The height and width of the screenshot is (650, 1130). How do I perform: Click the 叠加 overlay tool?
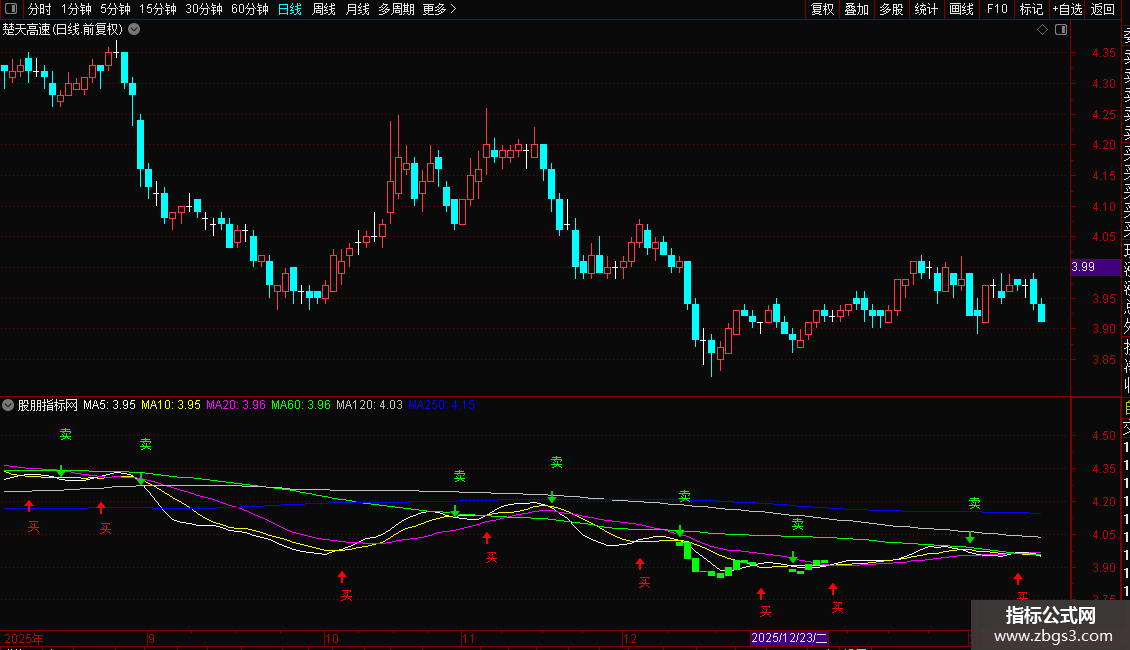[x=857, y=9]
